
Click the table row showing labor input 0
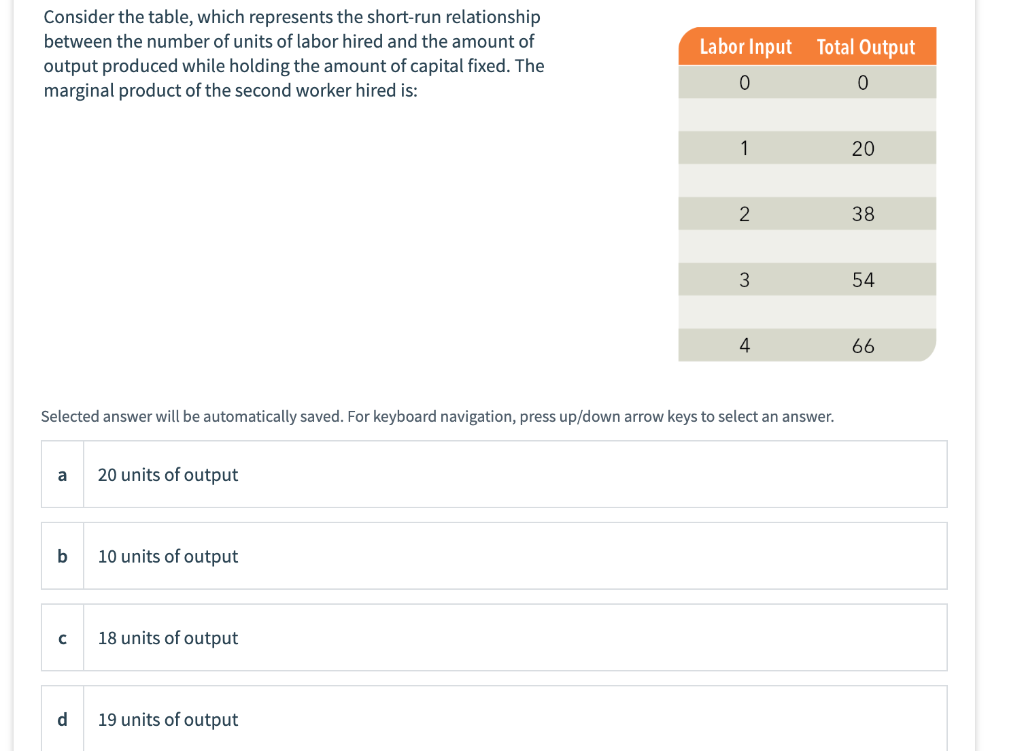(807, 81)
